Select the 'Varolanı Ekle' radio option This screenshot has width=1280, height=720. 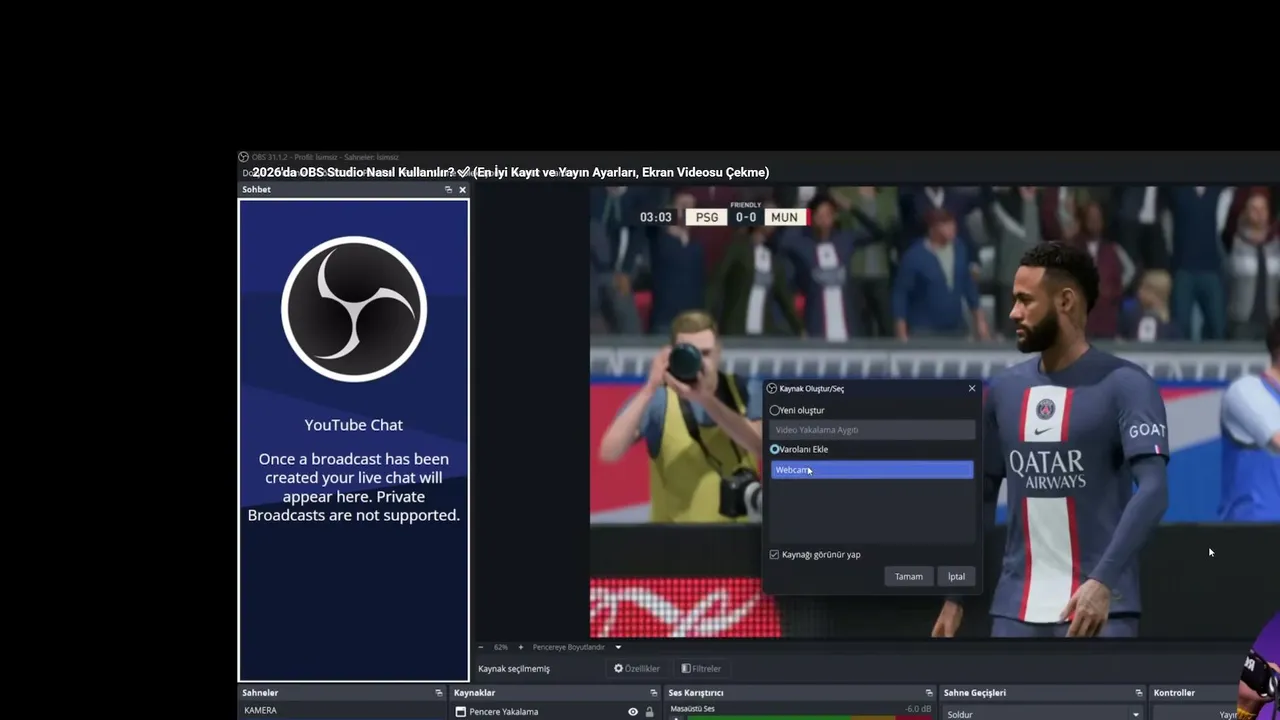point(775,449)
